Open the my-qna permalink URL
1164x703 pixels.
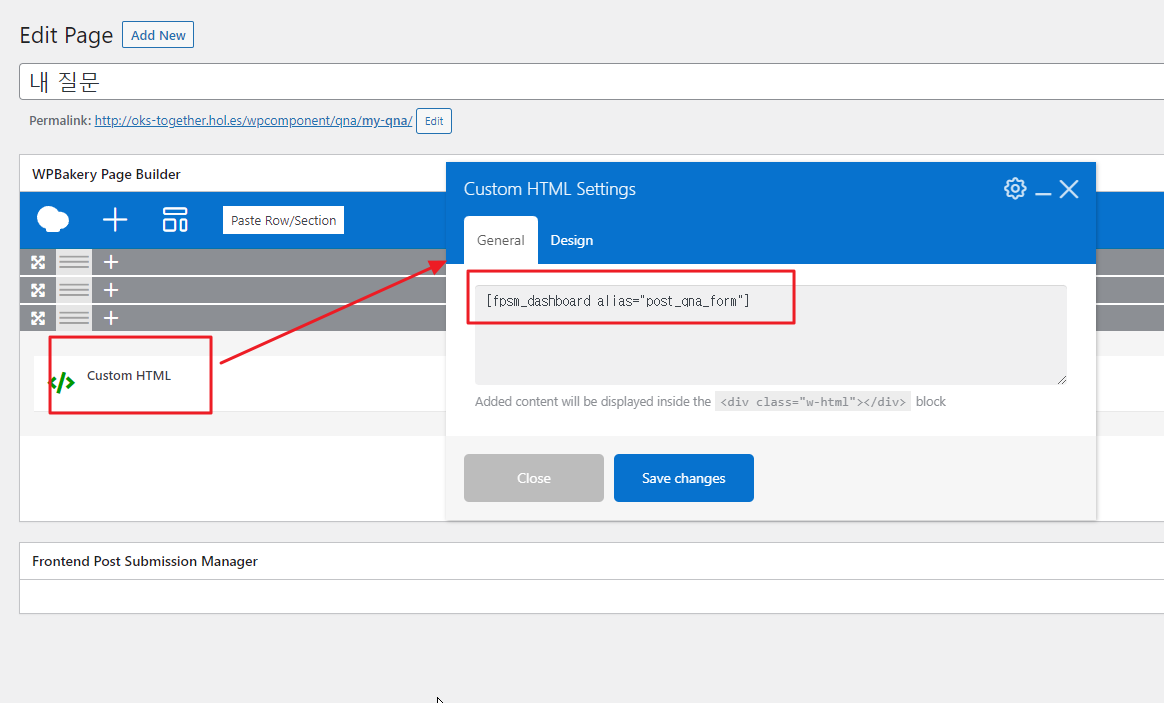253,120
